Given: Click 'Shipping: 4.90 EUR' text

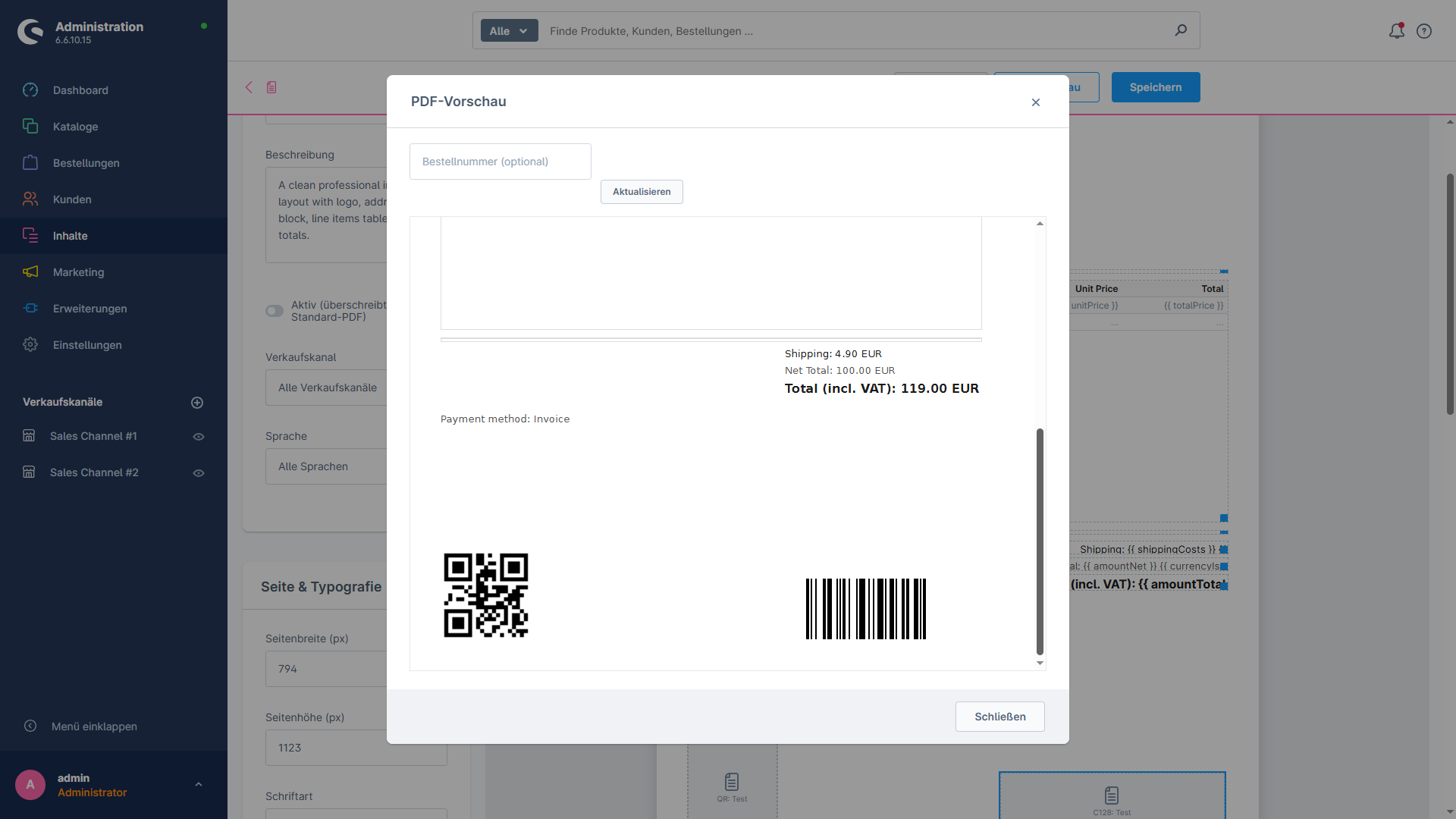Looking at the screenshot, I should (833, 354).
